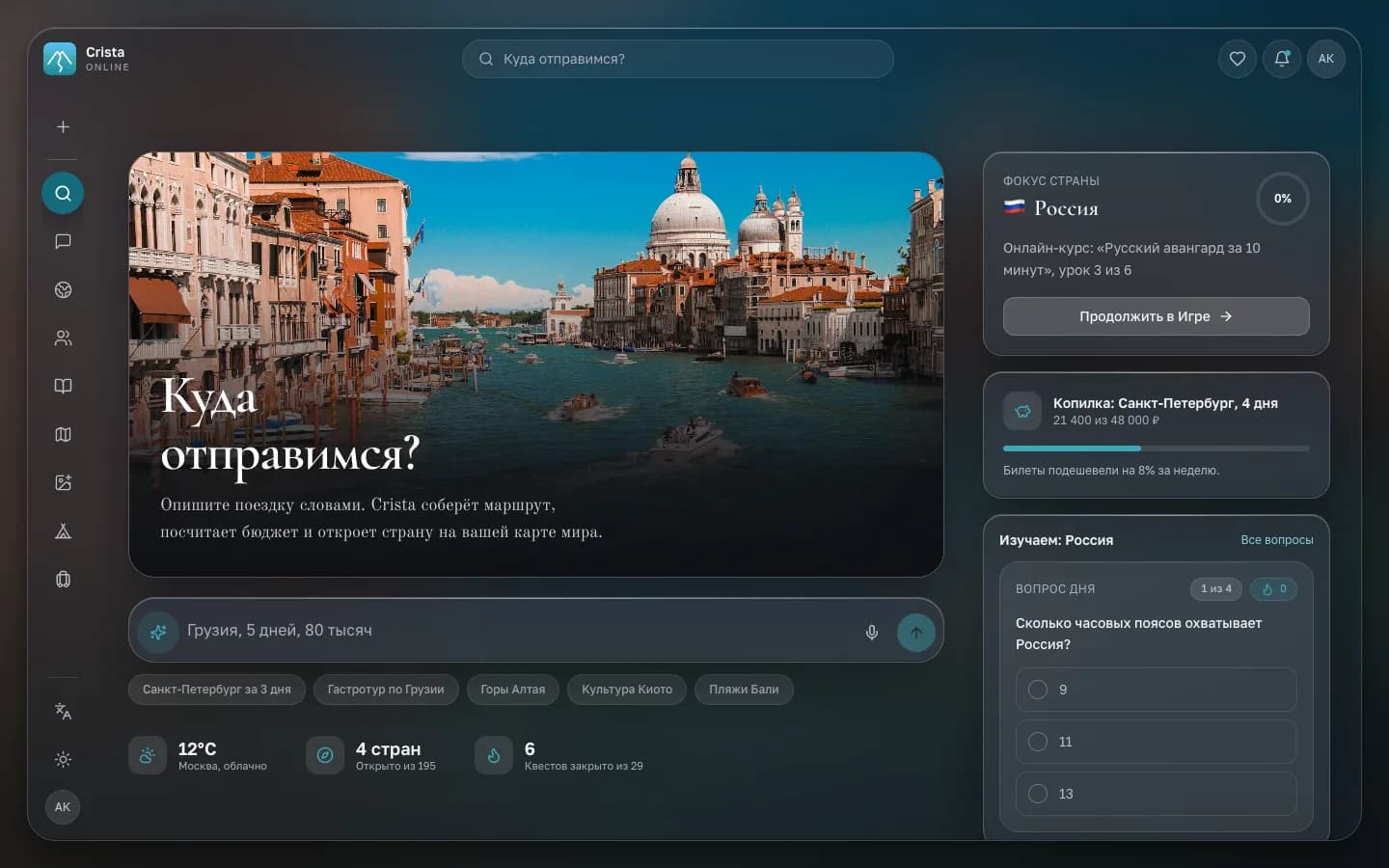This screenshot has height=868, width=1389.
Task: Open the chat bubble sidebar icon
Action: click(x=63, y=241)
